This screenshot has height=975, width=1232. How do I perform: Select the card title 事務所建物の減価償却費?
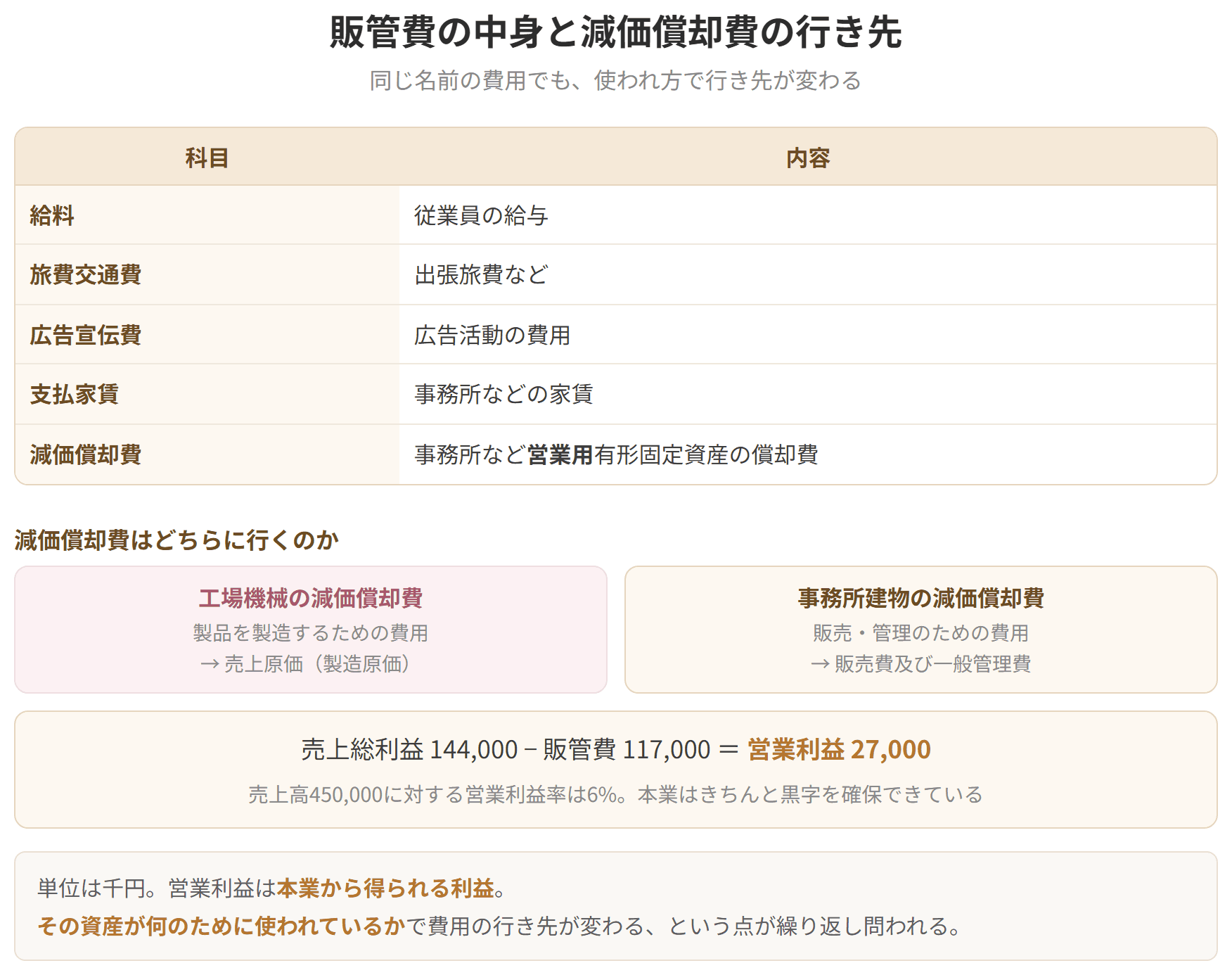(921, 598)
